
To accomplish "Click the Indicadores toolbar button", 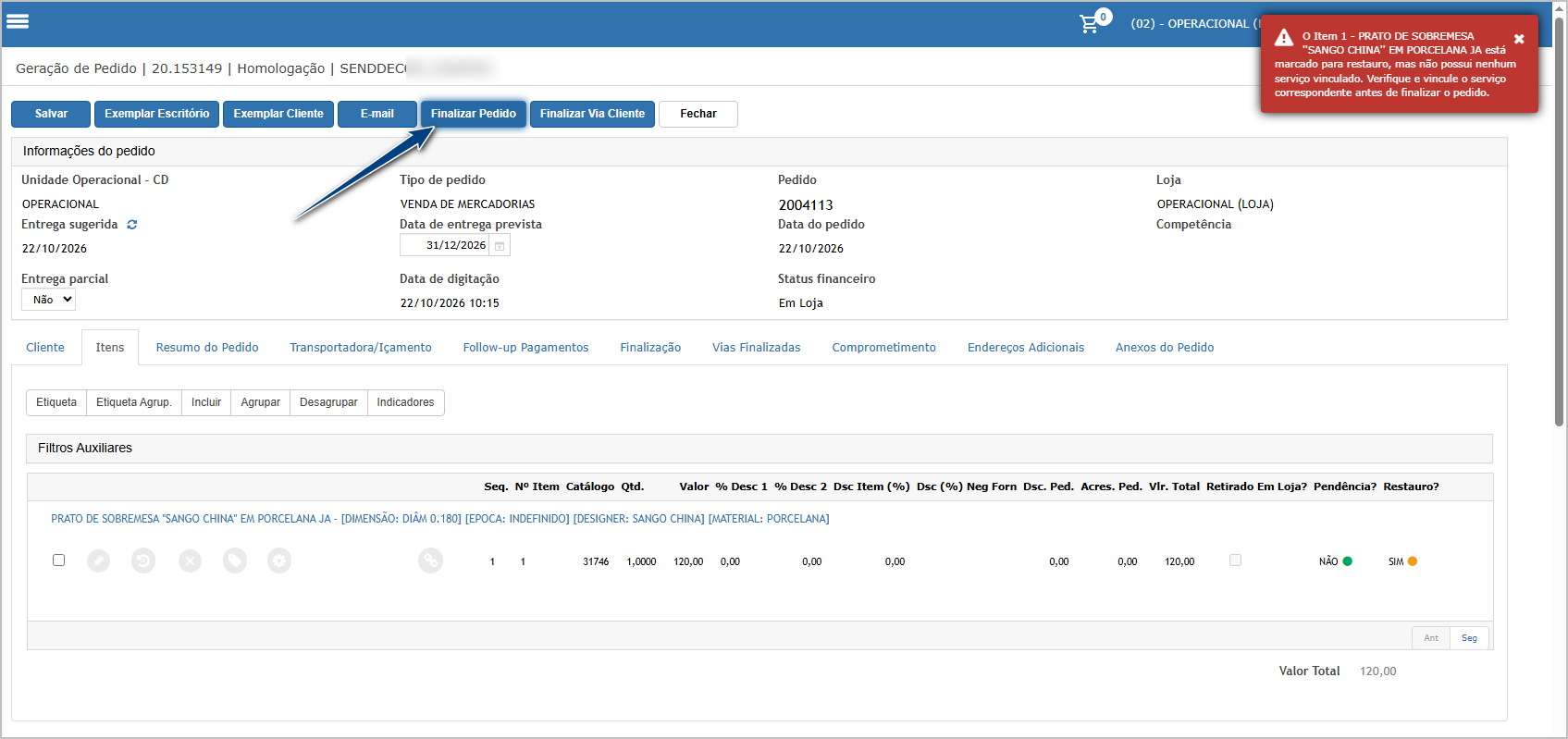I will [x=405, y=402].
